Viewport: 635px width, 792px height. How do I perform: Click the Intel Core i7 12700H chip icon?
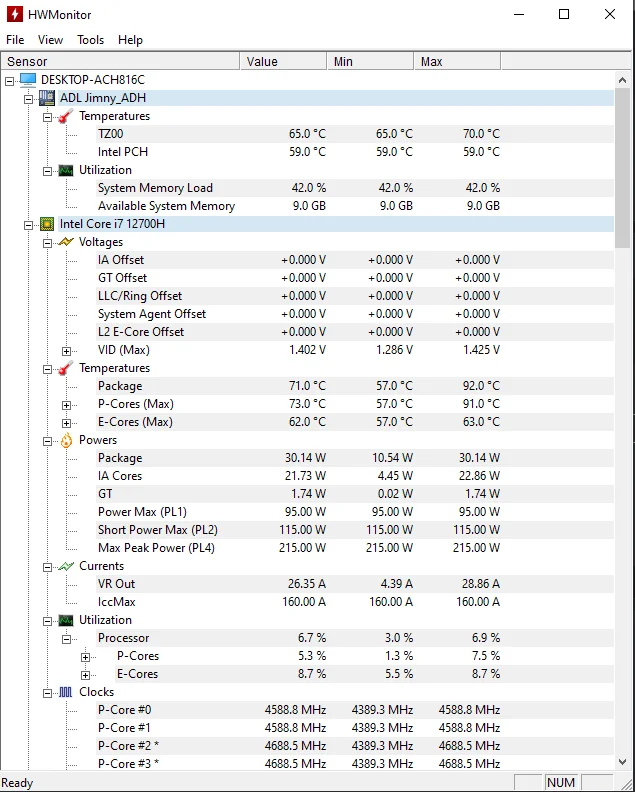[47, 224]
